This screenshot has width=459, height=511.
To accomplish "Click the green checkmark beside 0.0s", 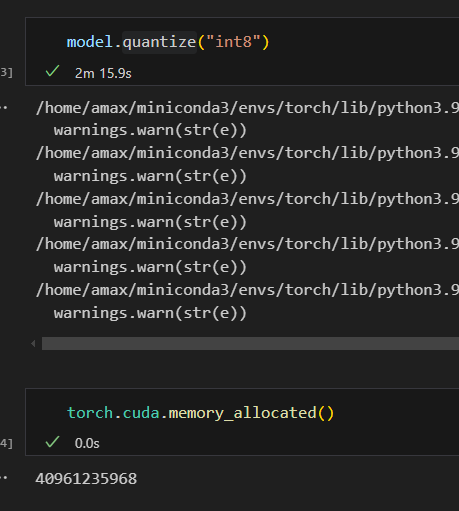I will tap(52, 442).
